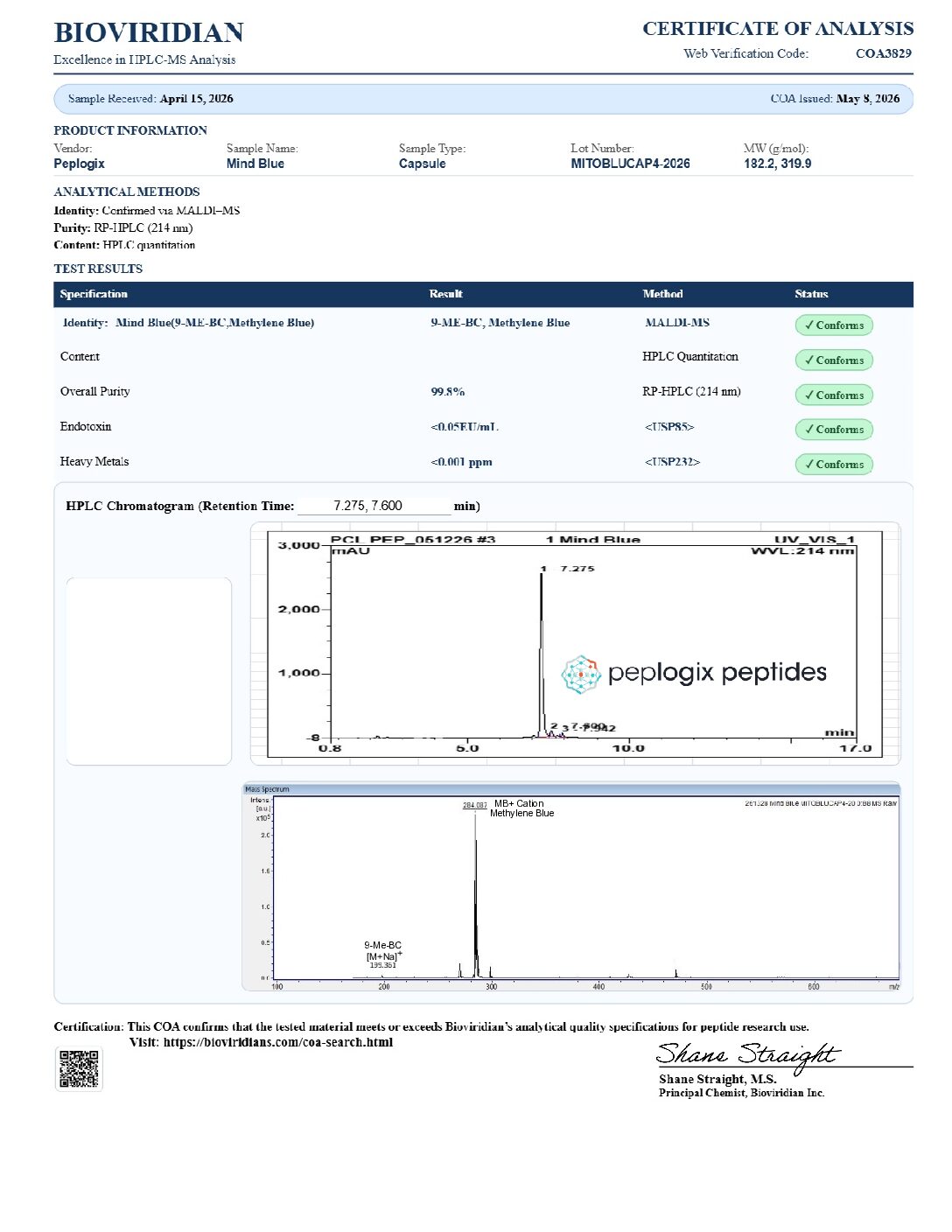Click the lot number MITOBLUCAP4-2026
The width and height of the screenshot is (952, 1232).
pyautogui.click(x=630, y=164)
